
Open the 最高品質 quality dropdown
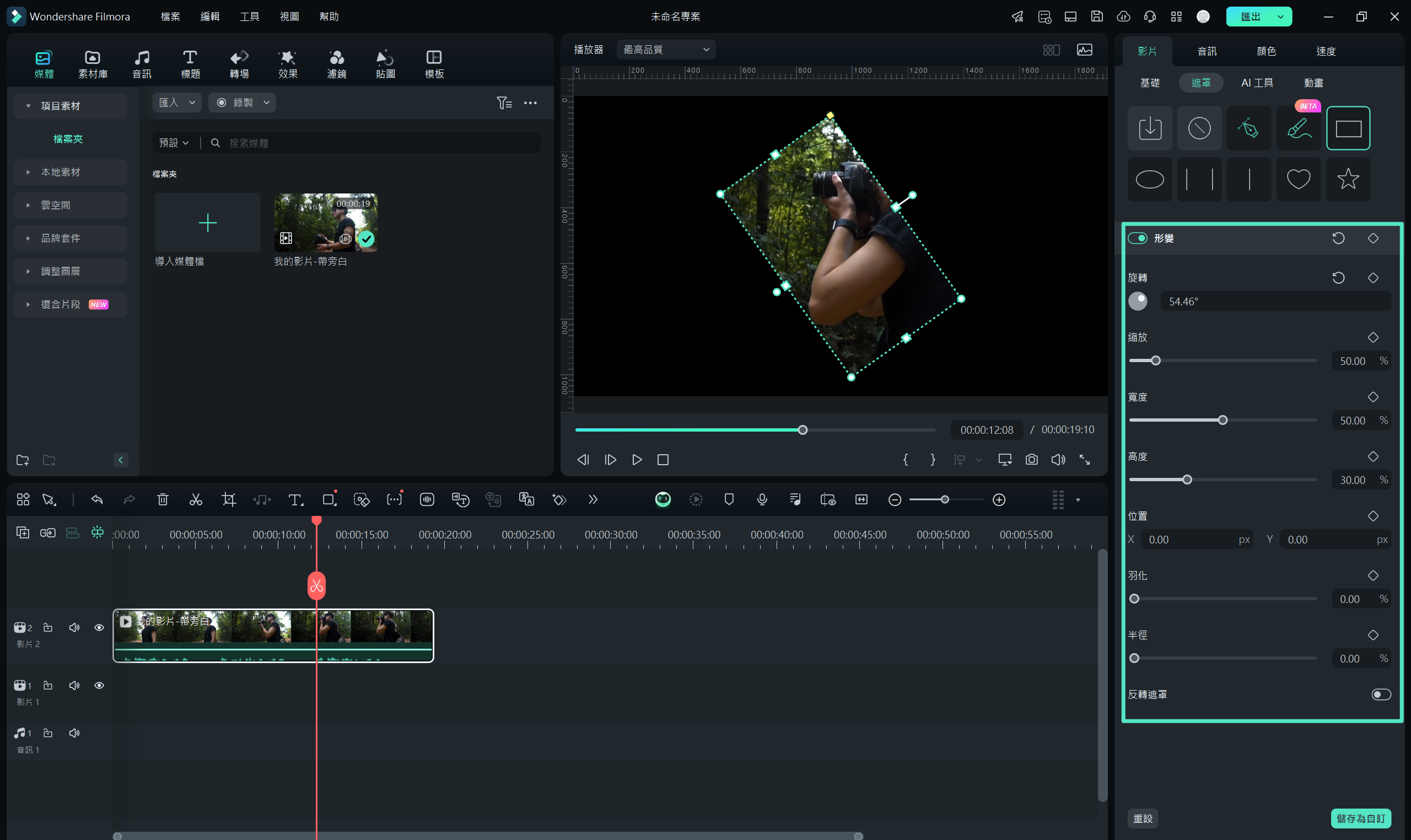pyautogui.click(x=666, y=50)
